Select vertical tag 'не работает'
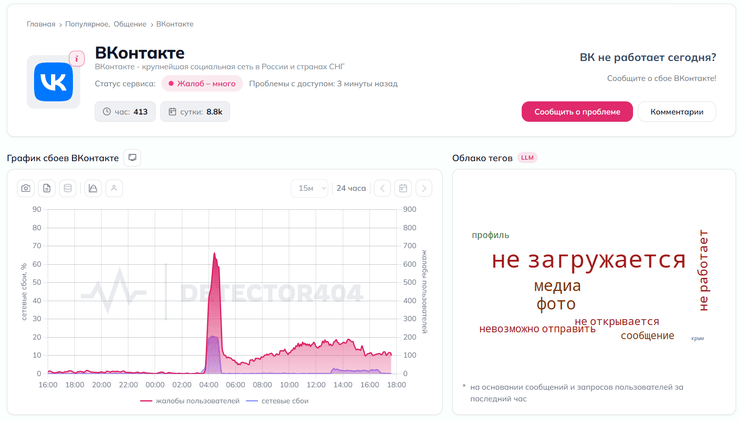The height and width of the screenshot is (422, 740). click(x=704, y=270)
